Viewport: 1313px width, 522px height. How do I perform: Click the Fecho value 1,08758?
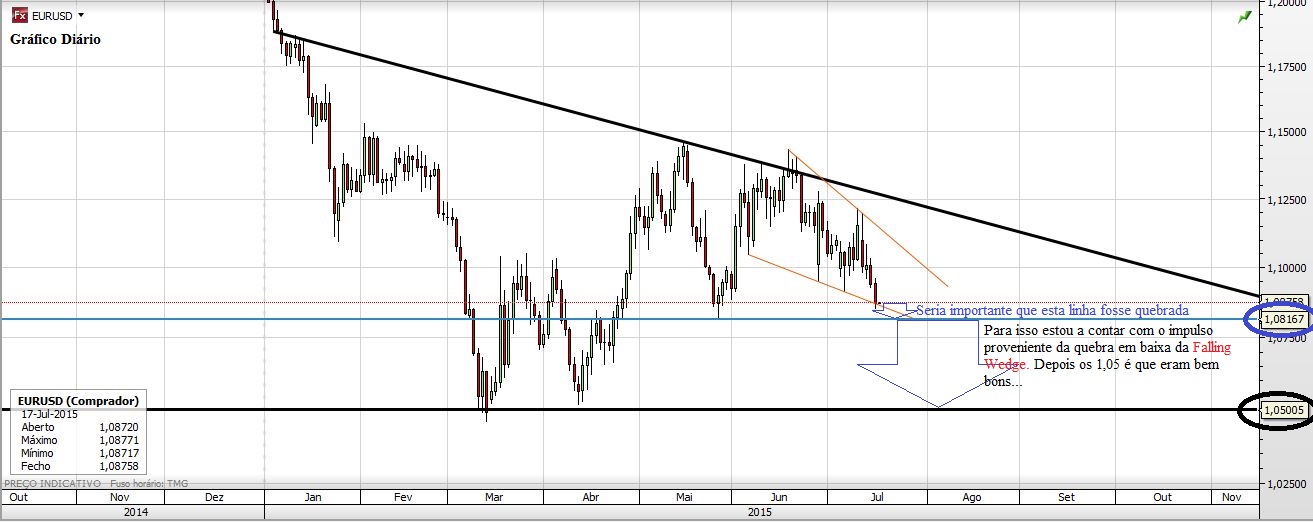pos(117,465)
